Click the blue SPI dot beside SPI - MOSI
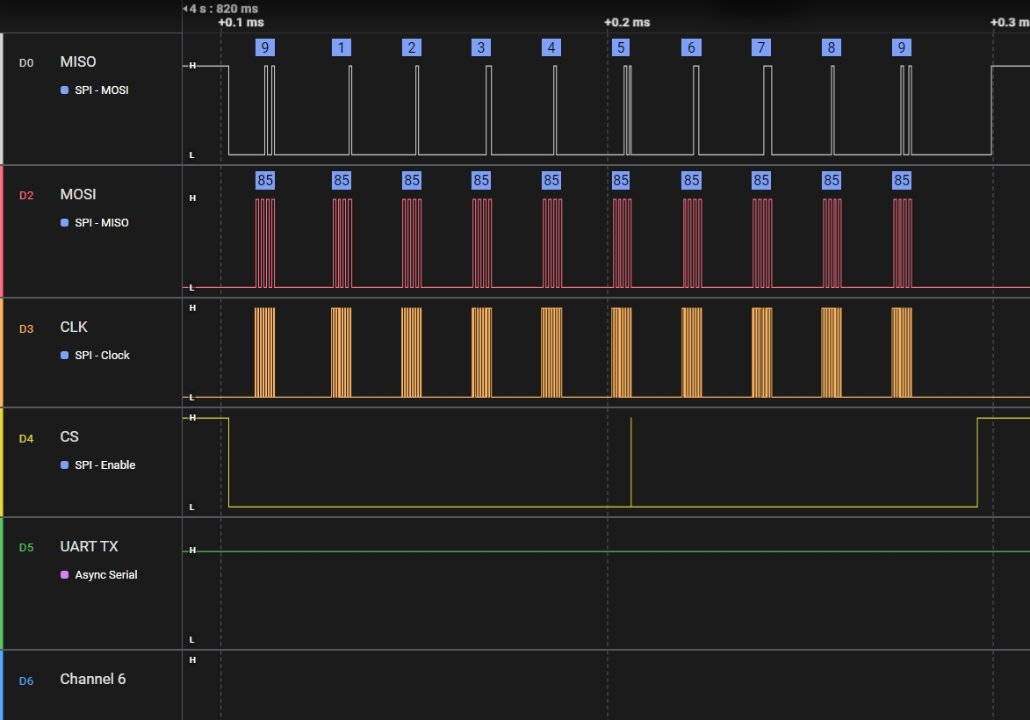The width and height of the screenshot is (1030, 720). 65,90
